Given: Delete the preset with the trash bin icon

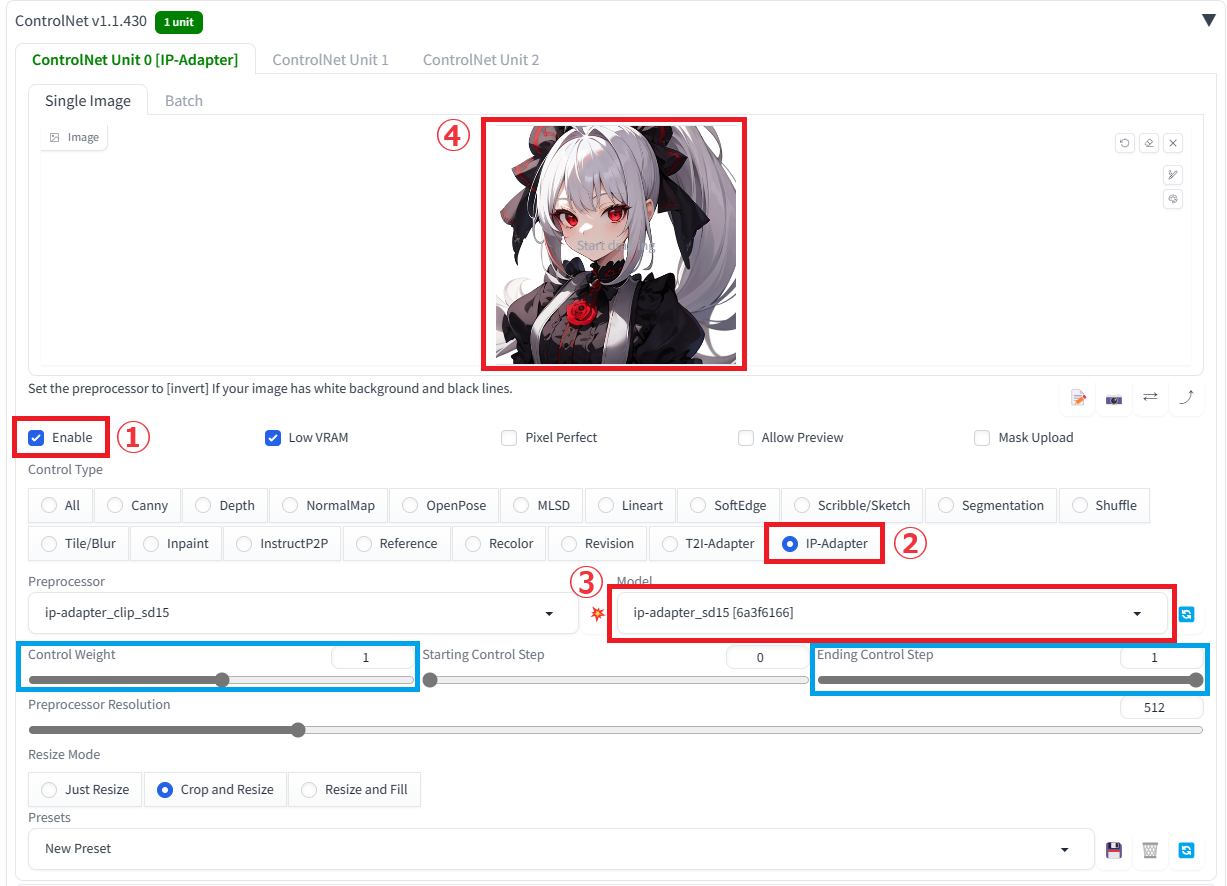Looking at the screenshot, I should point(1150,850).
